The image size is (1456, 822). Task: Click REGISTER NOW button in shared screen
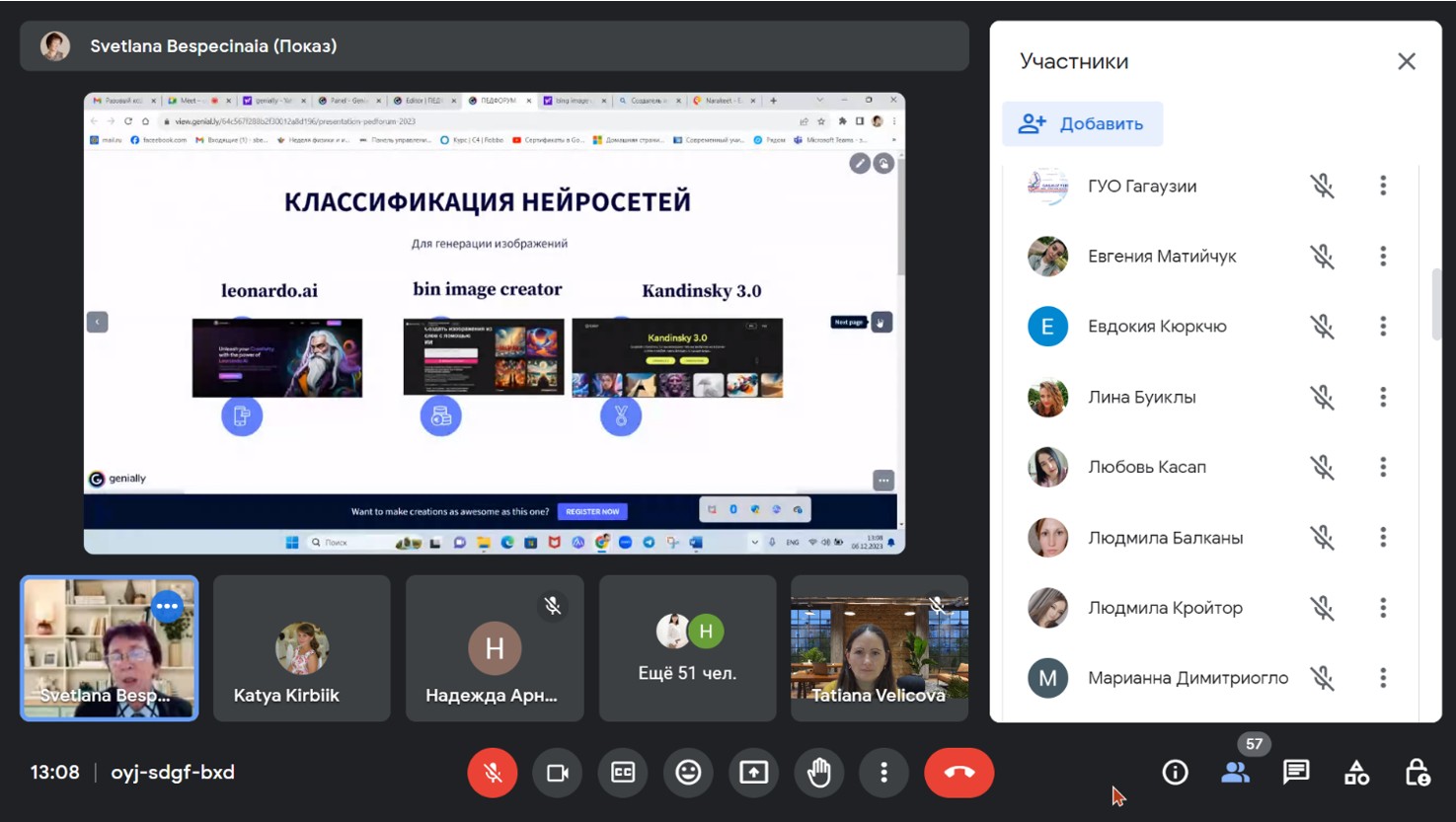pos(592,511)
